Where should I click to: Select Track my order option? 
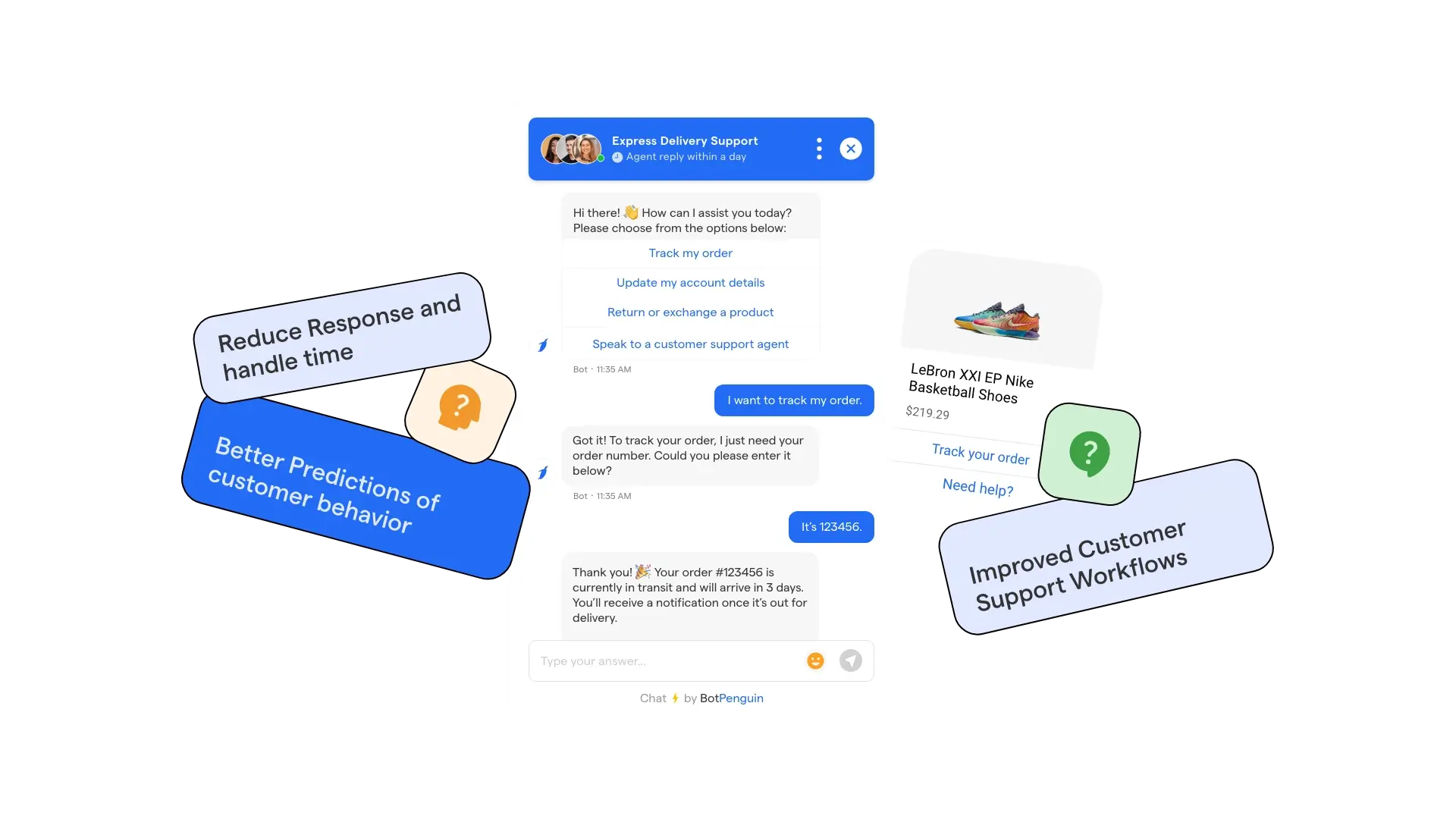click(x=690, y=252)
